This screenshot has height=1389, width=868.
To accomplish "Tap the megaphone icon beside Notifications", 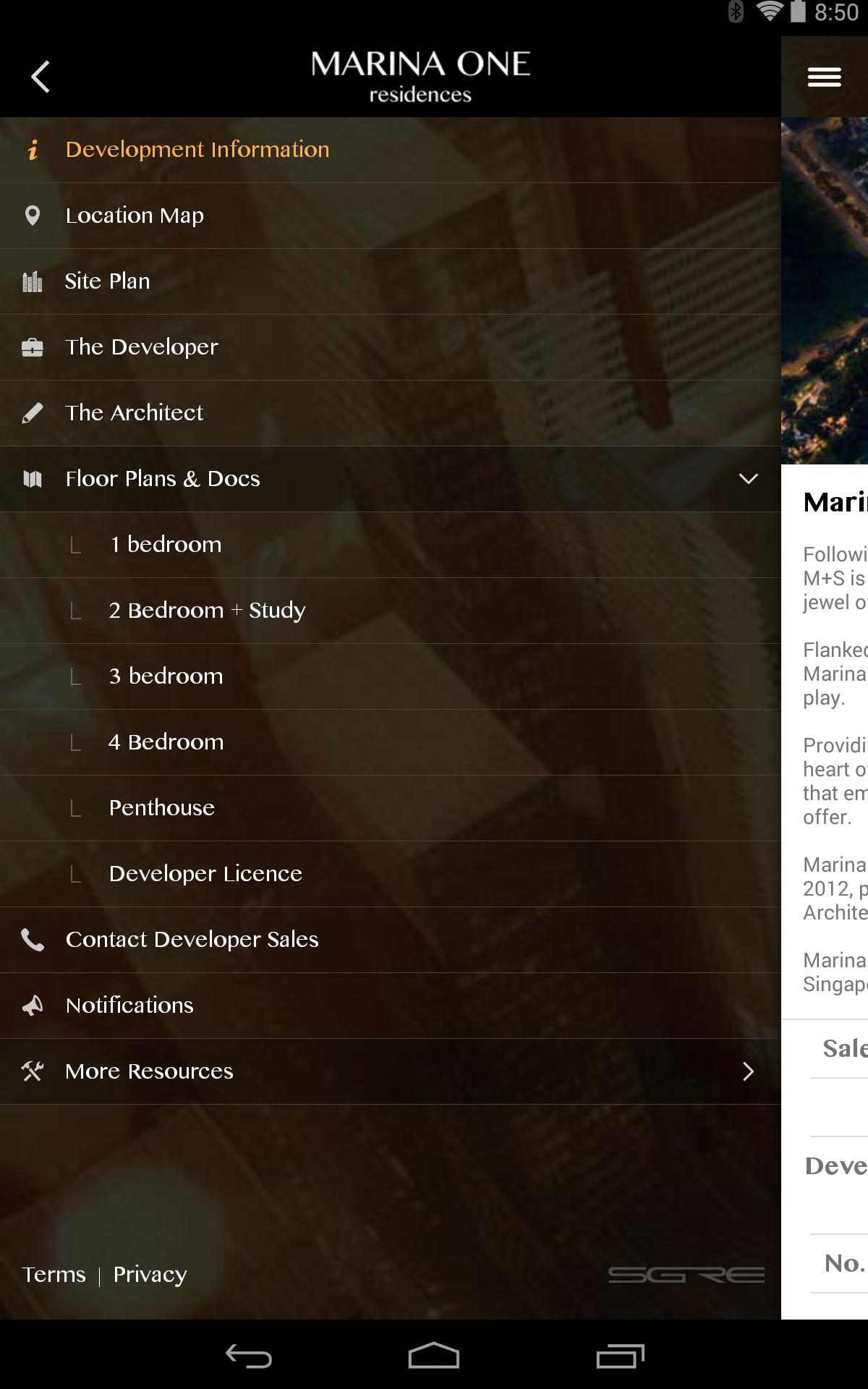I will 33,1006.
